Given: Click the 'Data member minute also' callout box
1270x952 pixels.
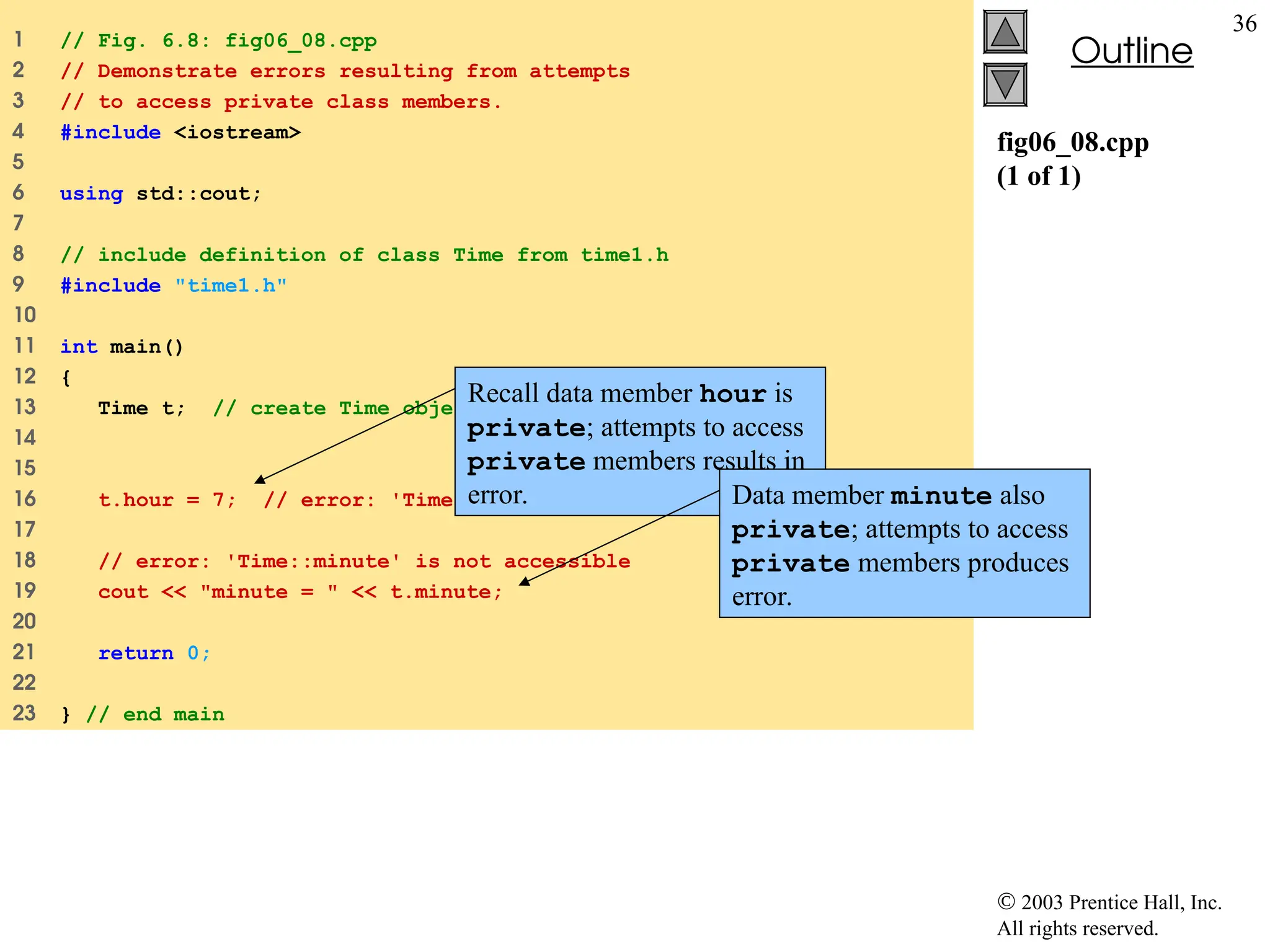Looking at the screenshot, I should (905, 544).
